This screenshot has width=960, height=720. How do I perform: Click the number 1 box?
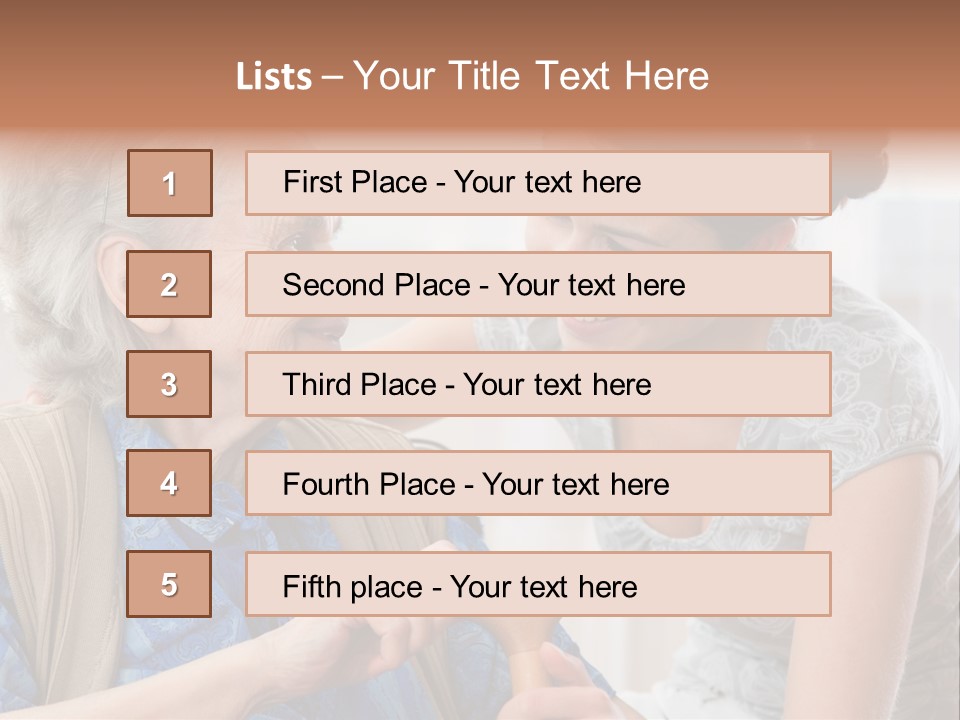tap(170, 183)
